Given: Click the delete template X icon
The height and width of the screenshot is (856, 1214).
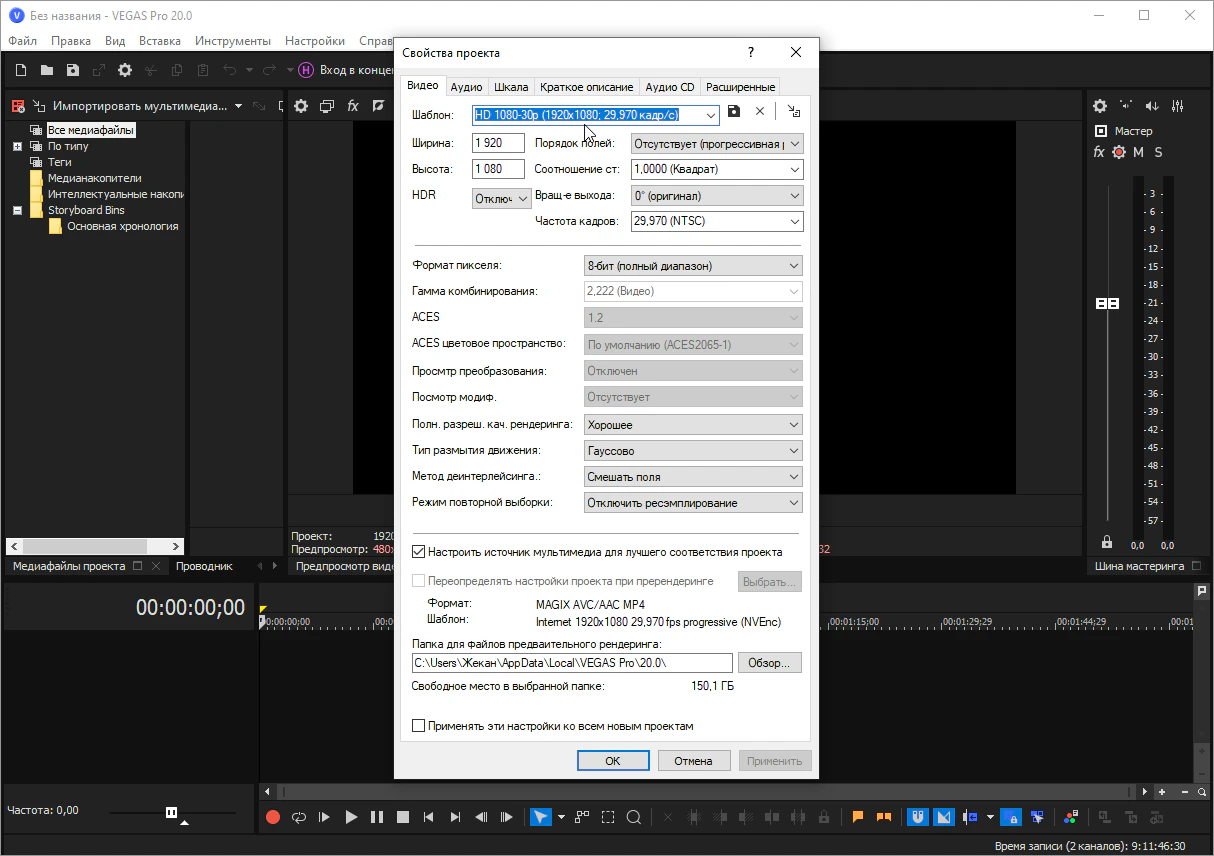Looking at the screenshot, I should (760, 112).
